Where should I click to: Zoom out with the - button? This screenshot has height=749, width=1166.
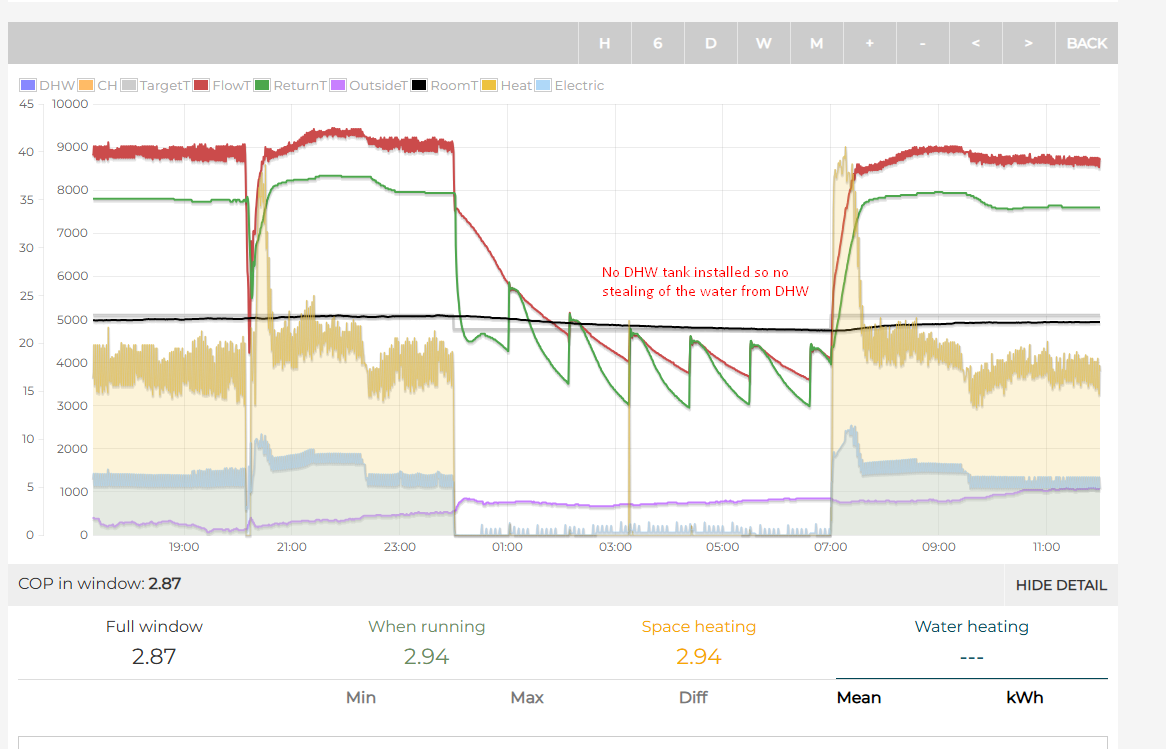pos(922,43)
